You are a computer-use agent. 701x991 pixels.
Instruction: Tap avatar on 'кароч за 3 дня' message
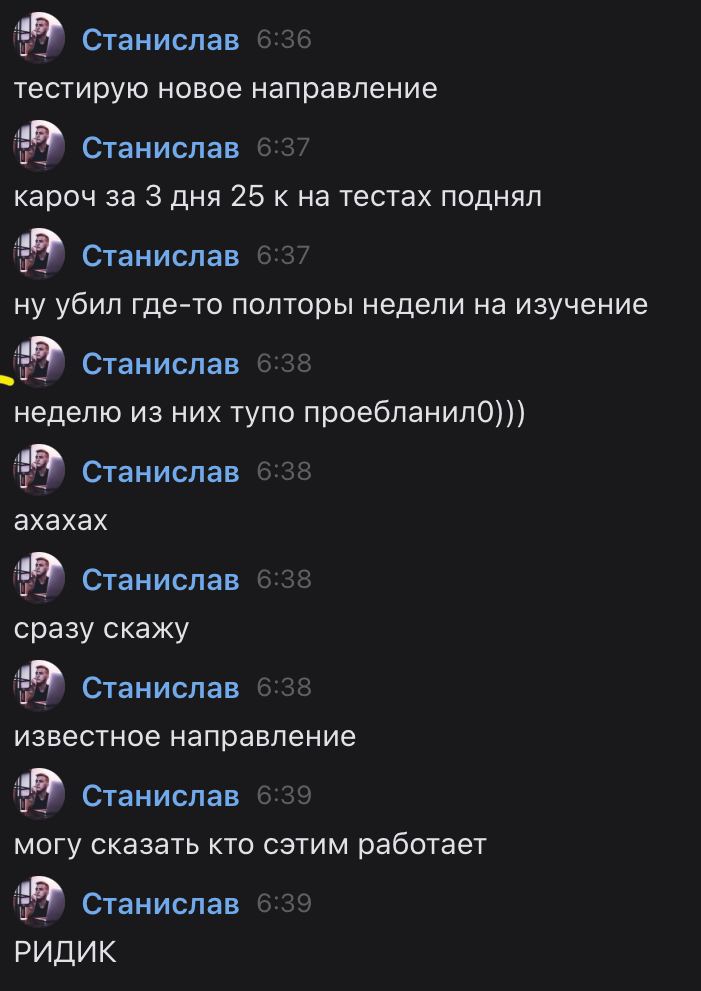[x=39, y=146]
